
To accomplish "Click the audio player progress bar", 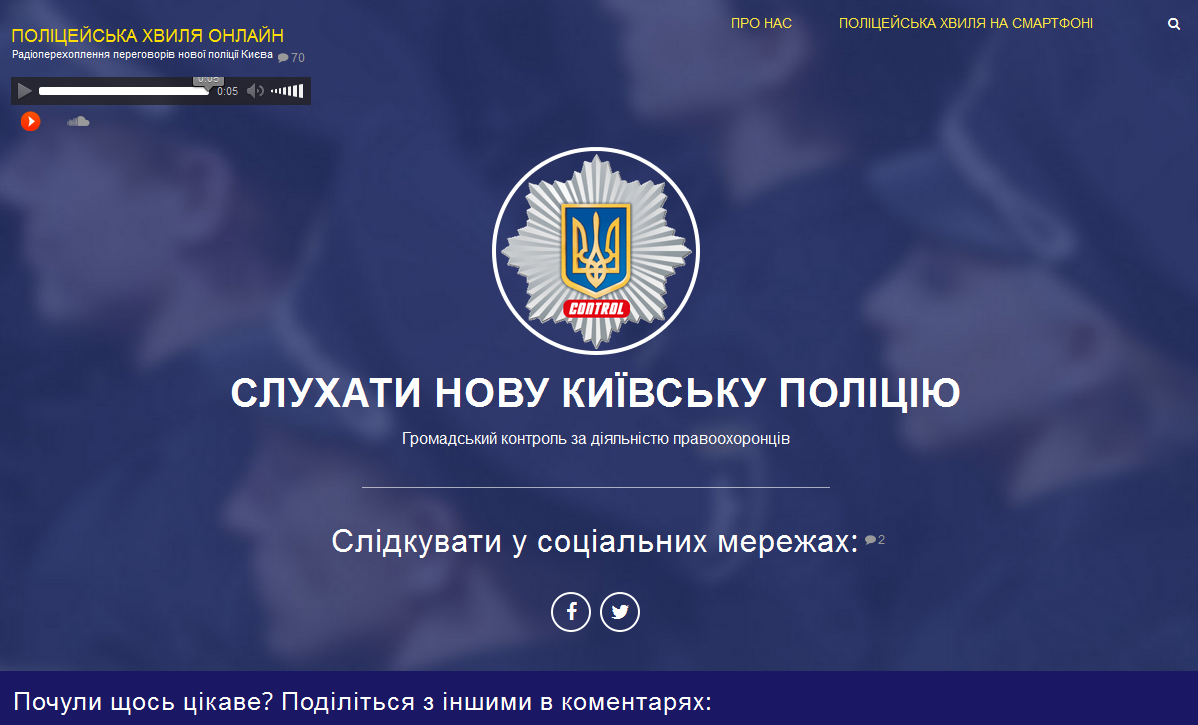I will click(124, 91).
